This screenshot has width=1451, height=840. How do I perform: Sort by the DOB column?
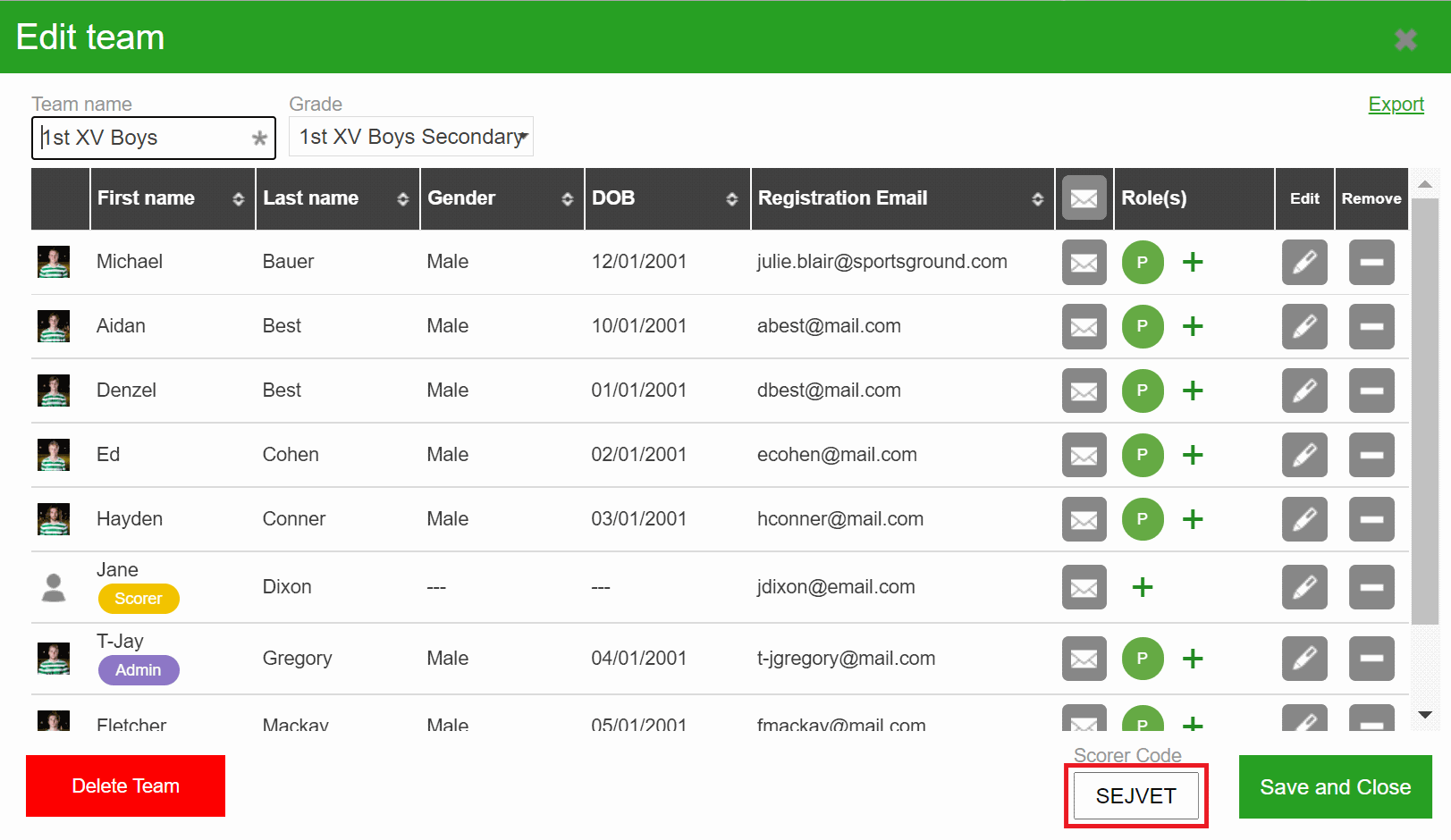tap(665, 198)
